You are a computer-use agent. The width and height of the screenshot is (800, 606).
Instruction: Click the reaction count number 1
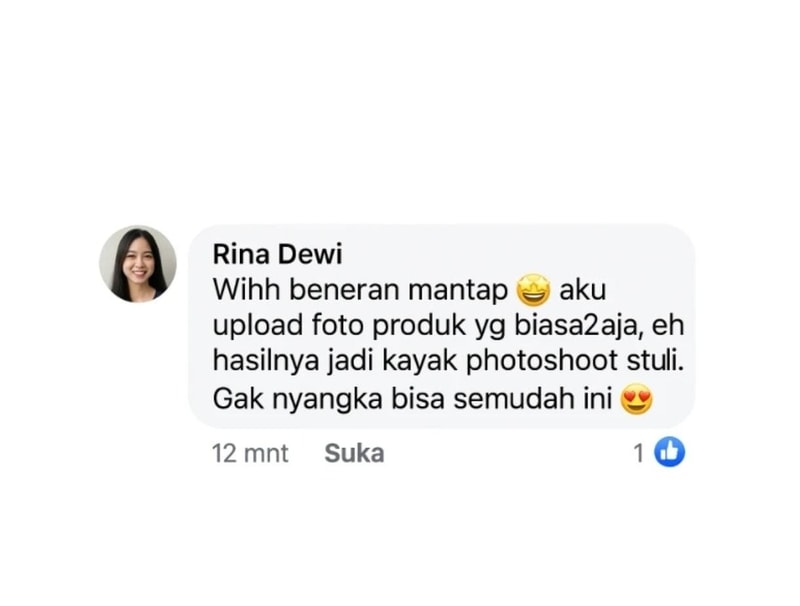pos(639,453)
